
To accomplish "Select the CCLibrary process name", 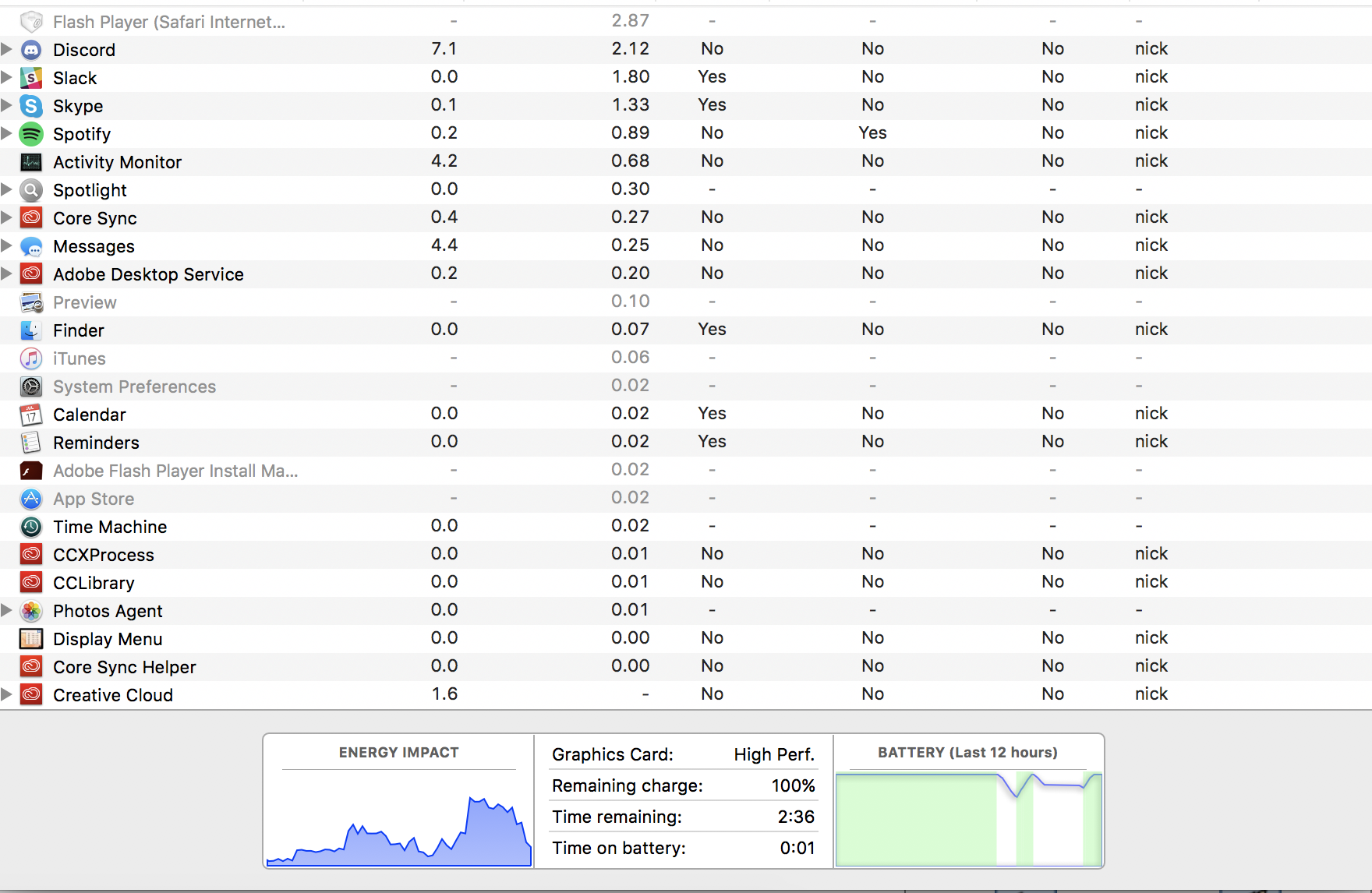I will click(94, 583).
